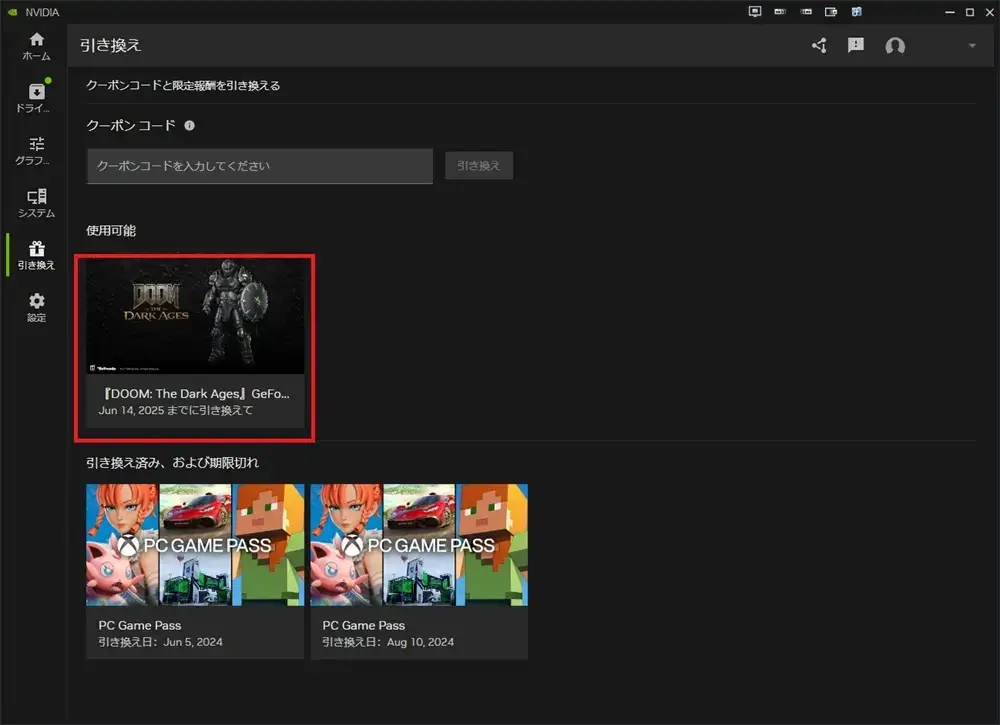Open the システム (System) sidebar icon
The width and height of the screenshot is (1000, 725).
[36, 203]
